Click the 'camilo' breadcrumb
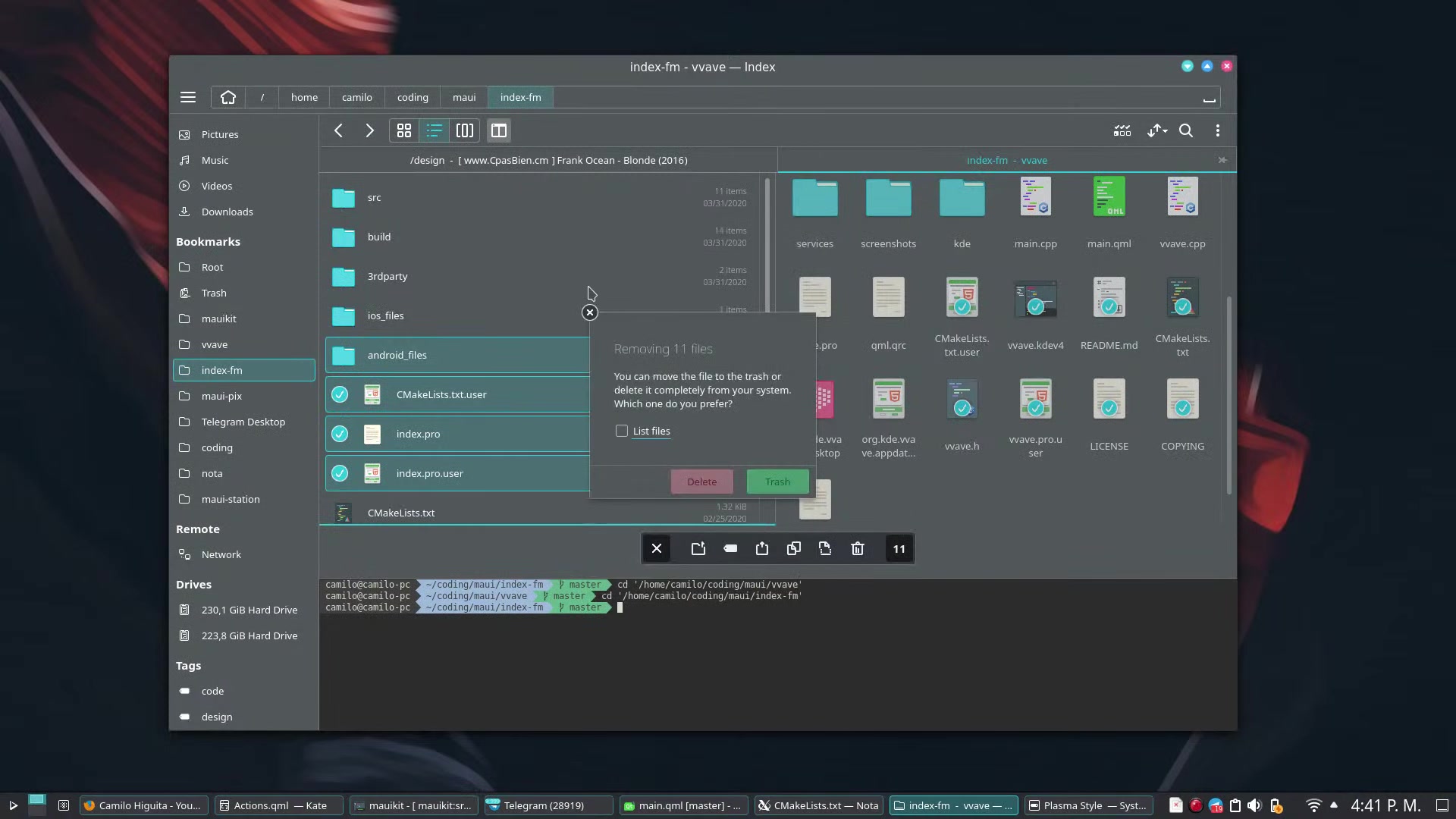 pyautogui.click(x=356, y=97)
